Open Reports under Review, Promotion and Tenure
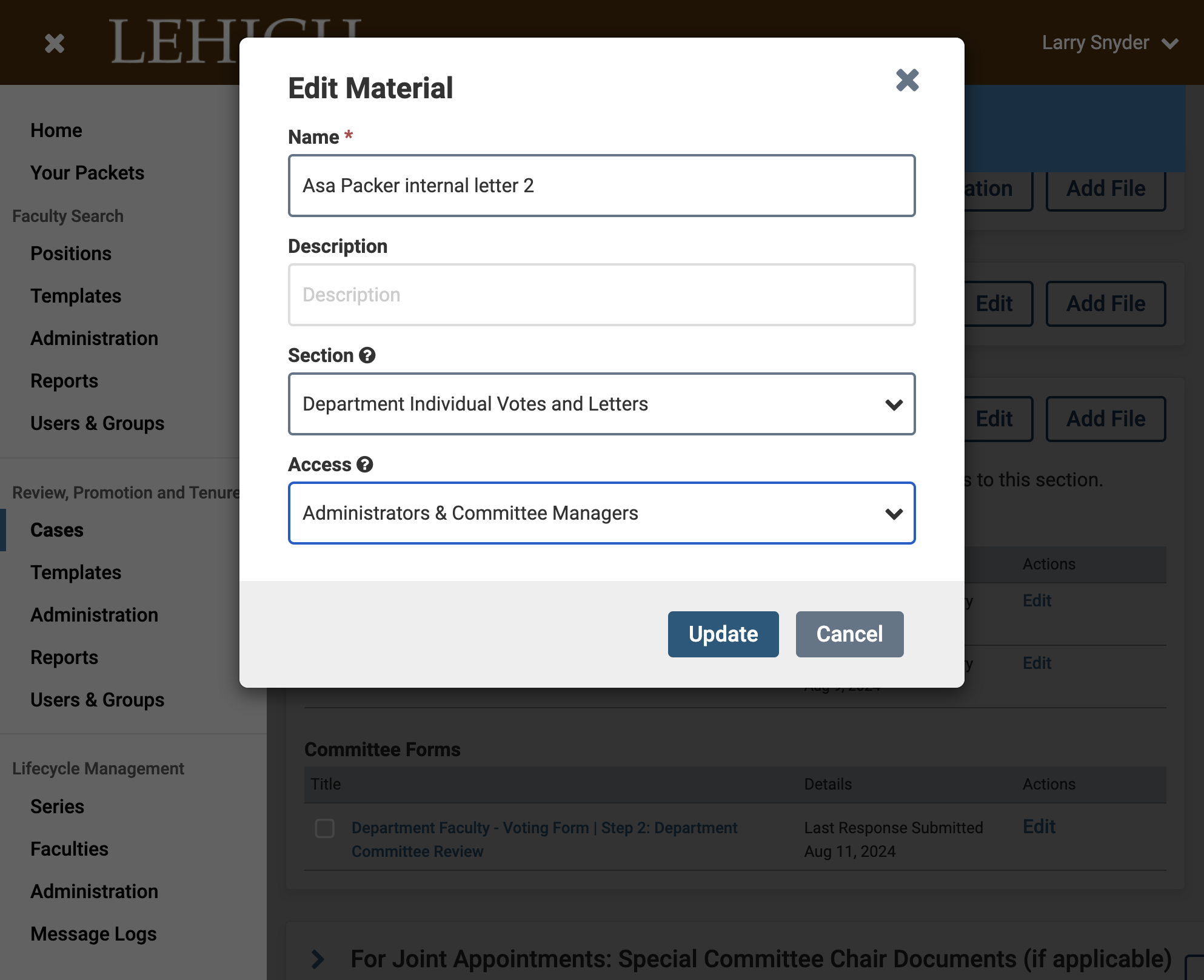The image size is (1204, 980). [64, 657]
